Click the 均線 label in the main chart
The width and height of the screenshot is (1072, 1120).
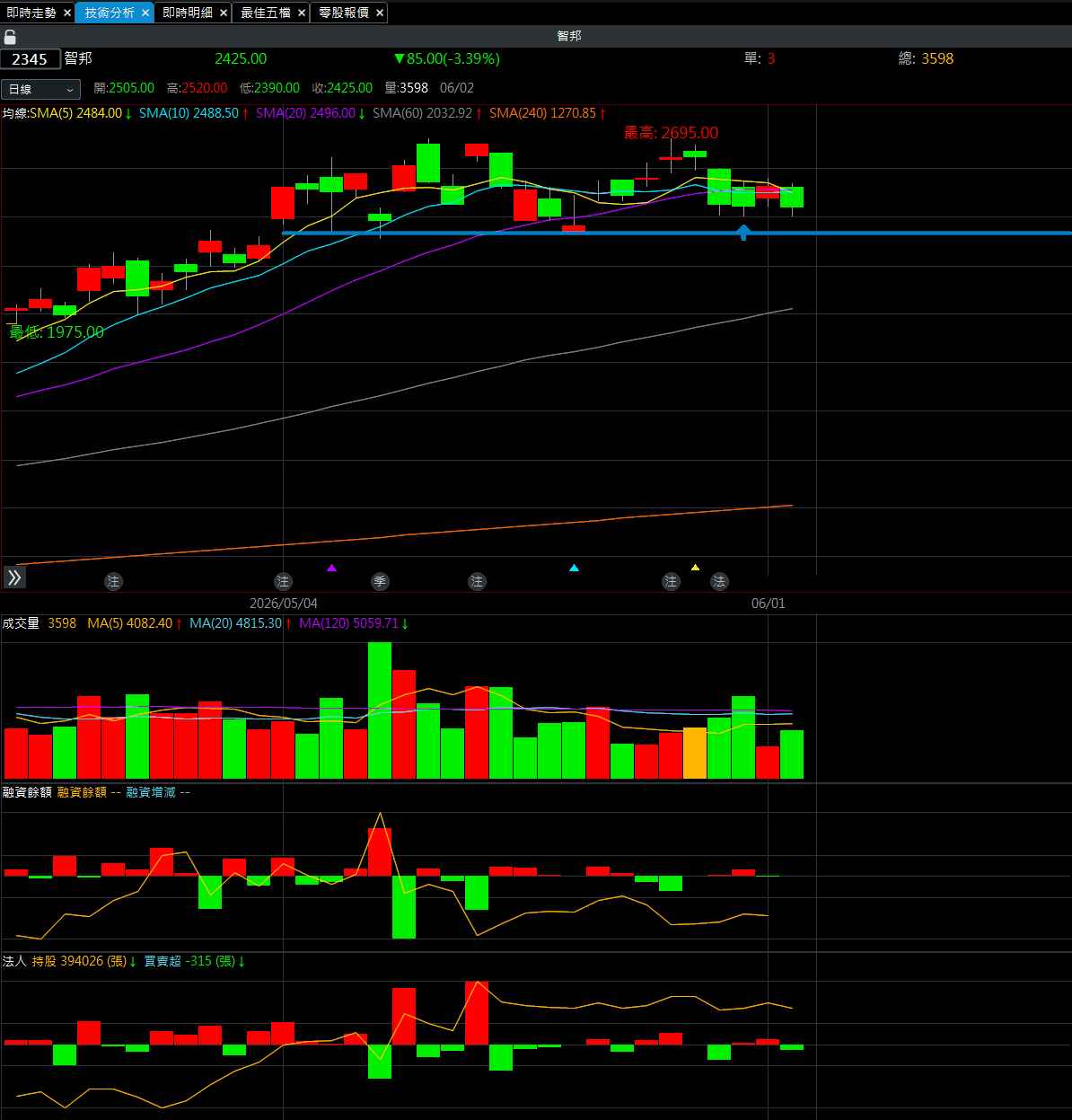point(14,113)
